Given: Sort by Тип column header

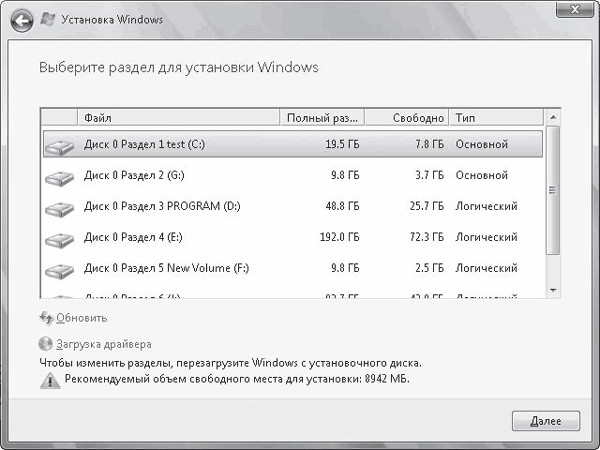Looking at the screenshot, I should 495,118.
